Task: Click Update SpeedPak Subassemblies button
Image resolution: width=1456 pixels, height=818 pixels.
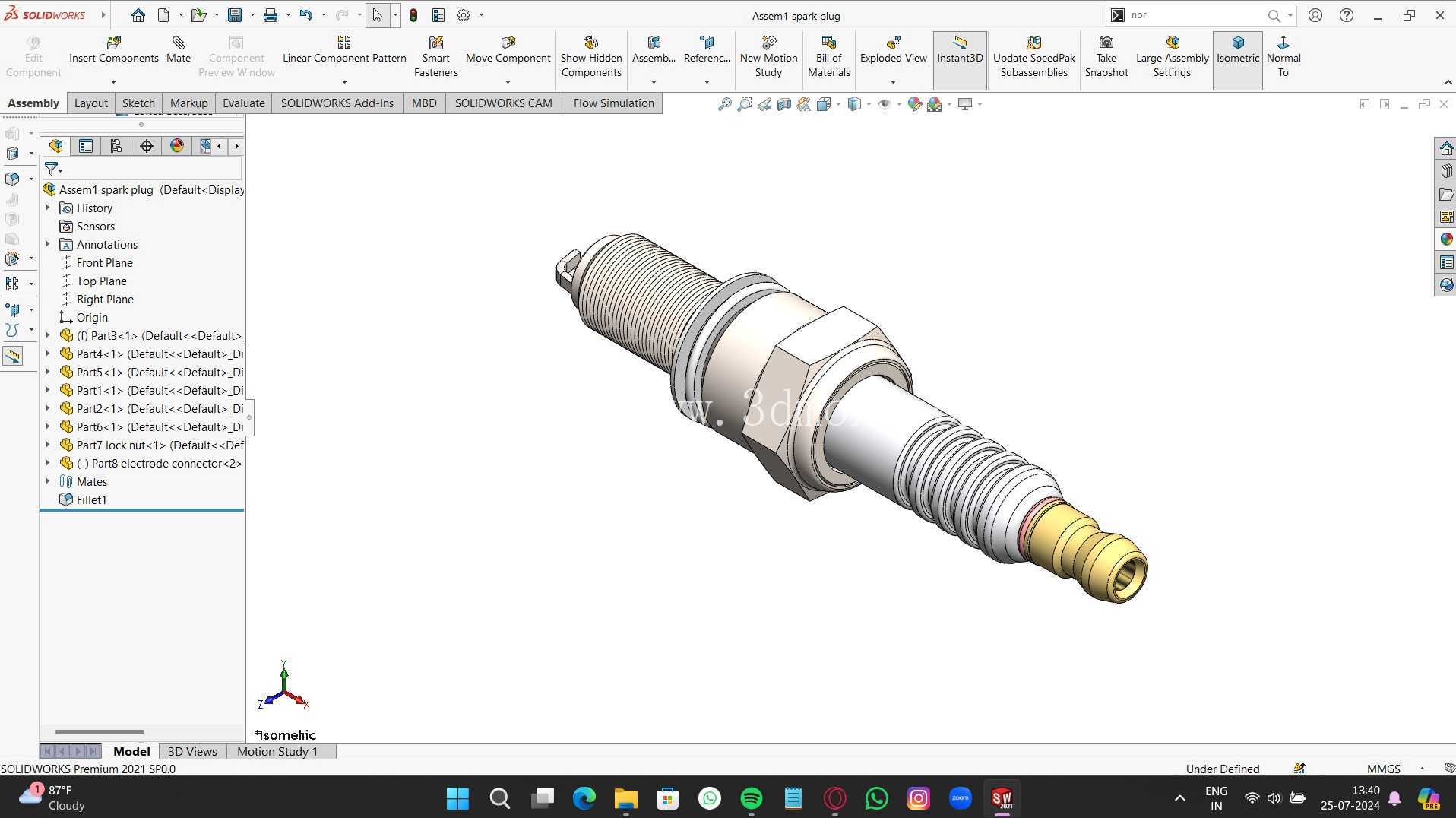Action: click(x=1033, y=57)
